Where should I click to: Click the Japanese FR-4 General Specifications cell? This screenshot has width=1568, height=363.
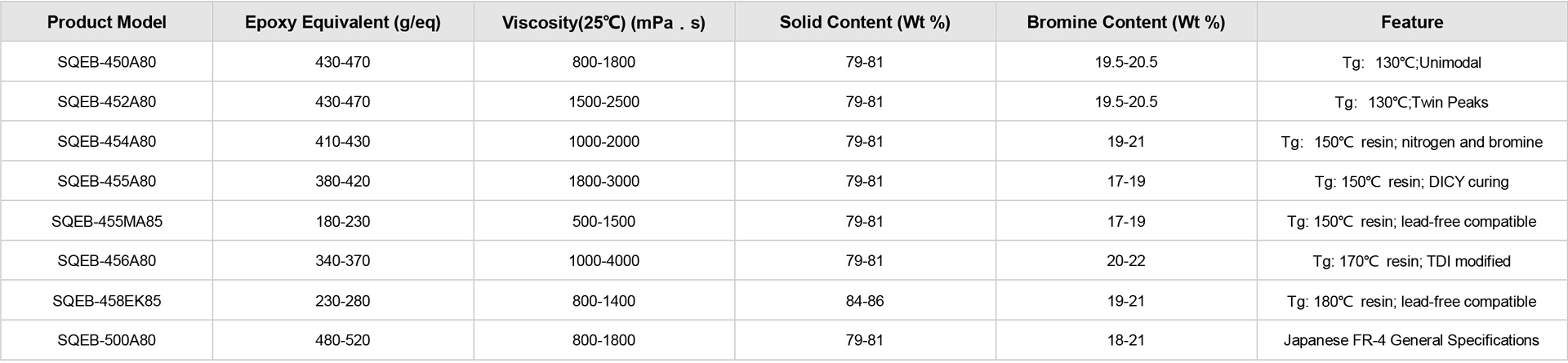pos(1411,340)
